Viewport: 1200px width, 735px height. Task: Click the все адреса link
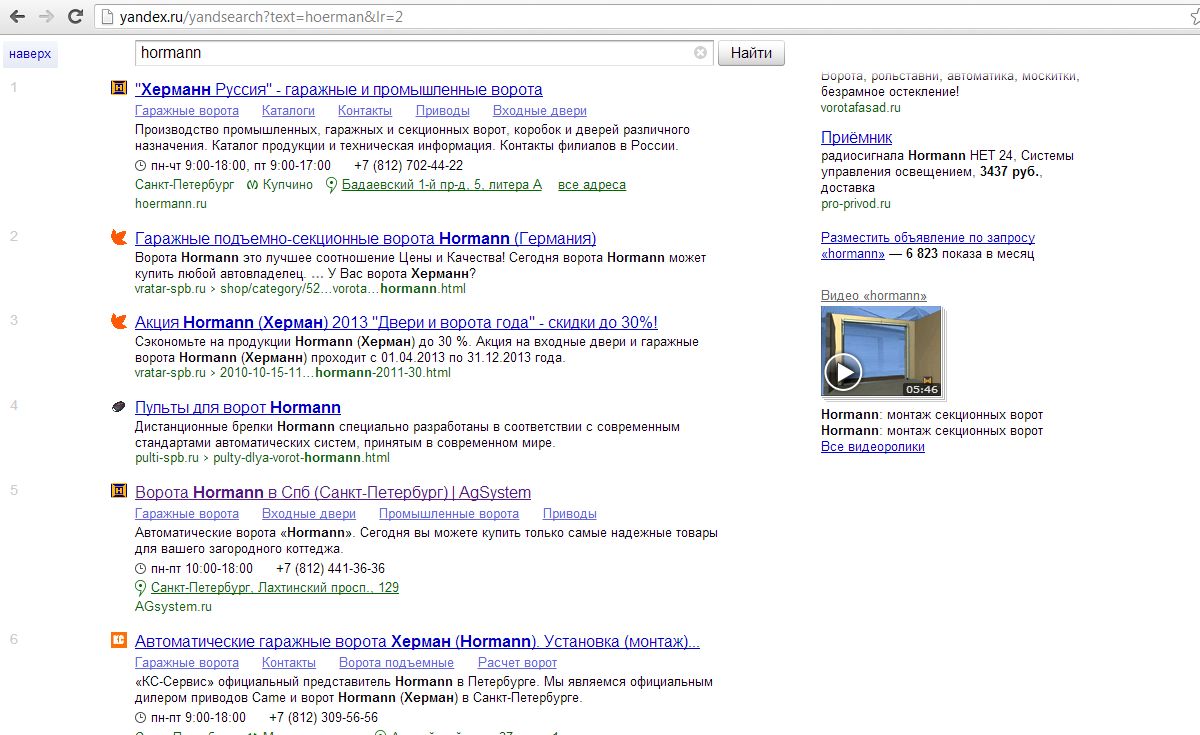592,185
